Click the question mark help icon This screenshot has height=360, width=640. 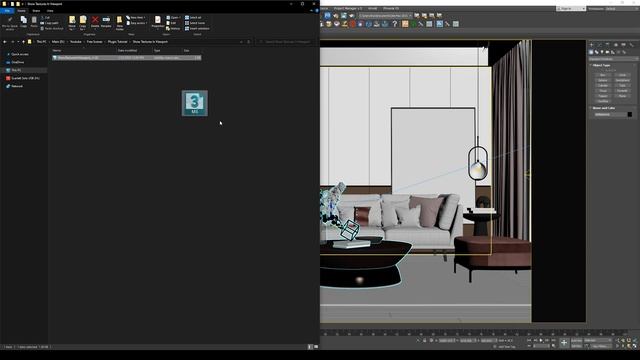(395, 24)
